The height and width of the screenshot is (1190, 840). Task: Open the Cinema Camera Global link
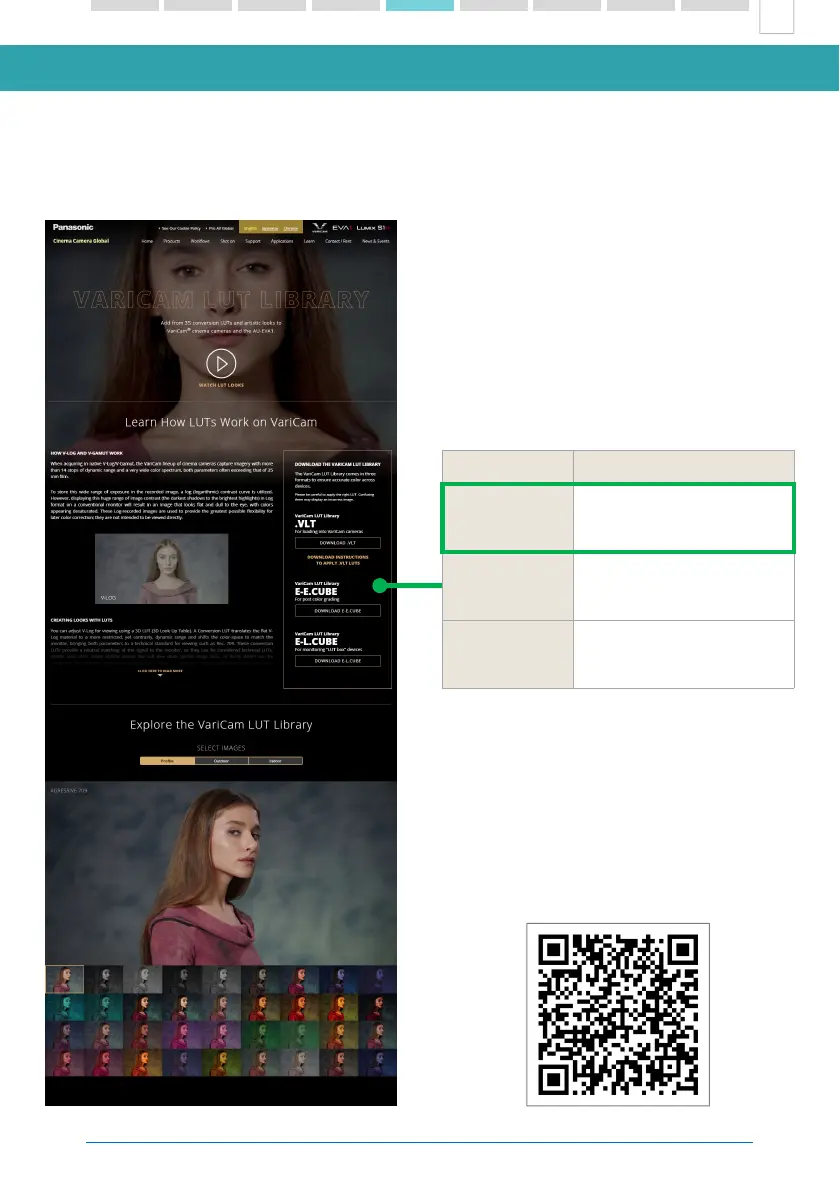tap(81, 241)
